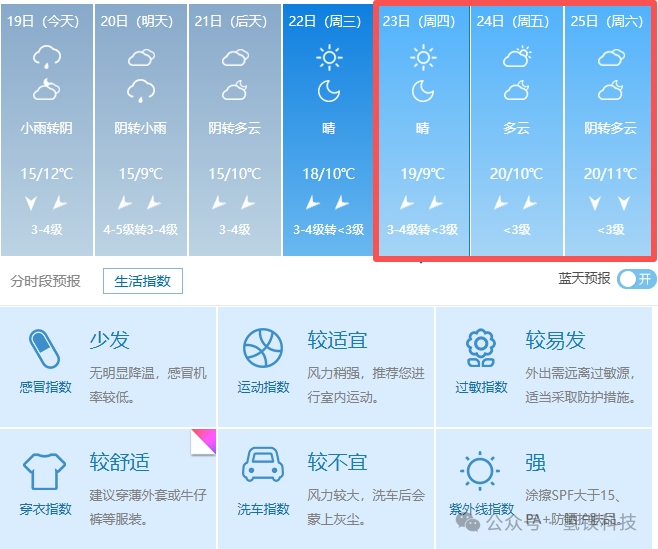Select the 生活指数 tab
Viewport: 658px width, 549px height.
[x=143, y=281]
